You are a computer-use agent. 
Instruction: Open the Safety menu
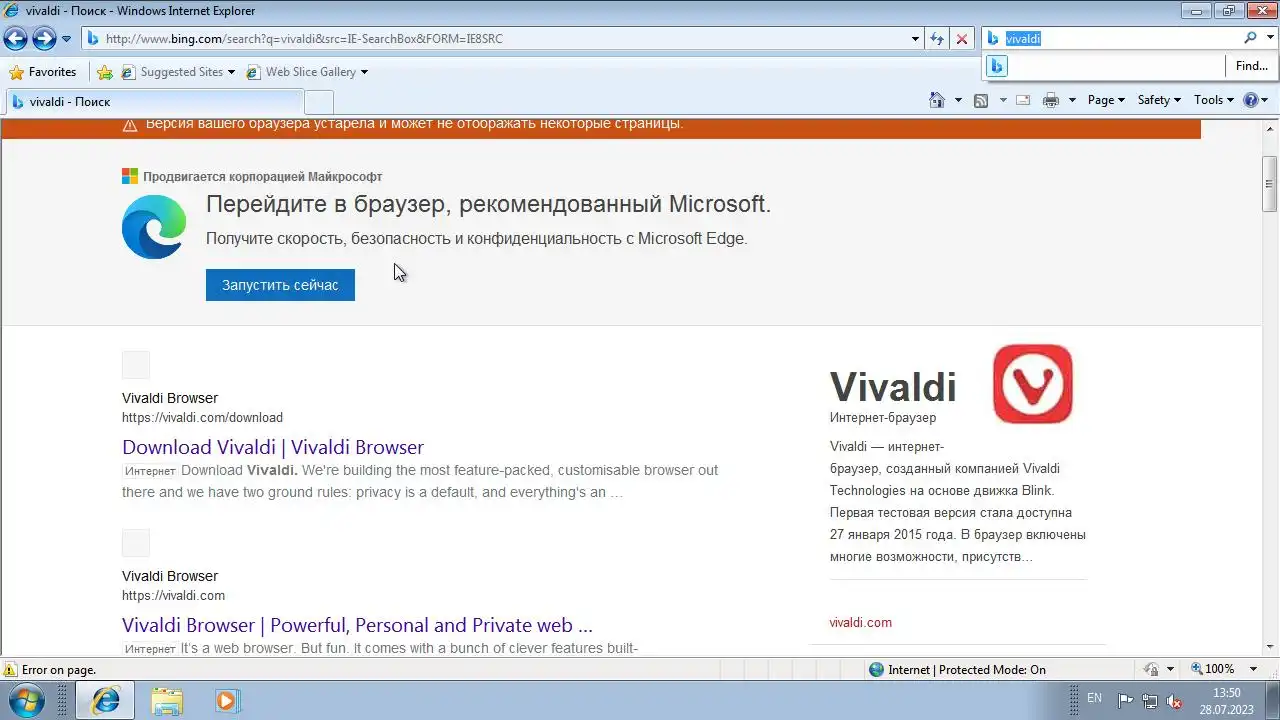[x=1159, y=100]
